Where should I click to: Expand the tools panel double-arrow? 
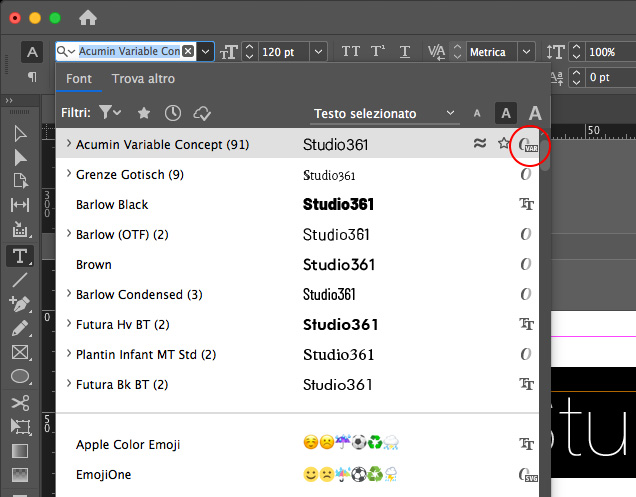pos(9,100)
